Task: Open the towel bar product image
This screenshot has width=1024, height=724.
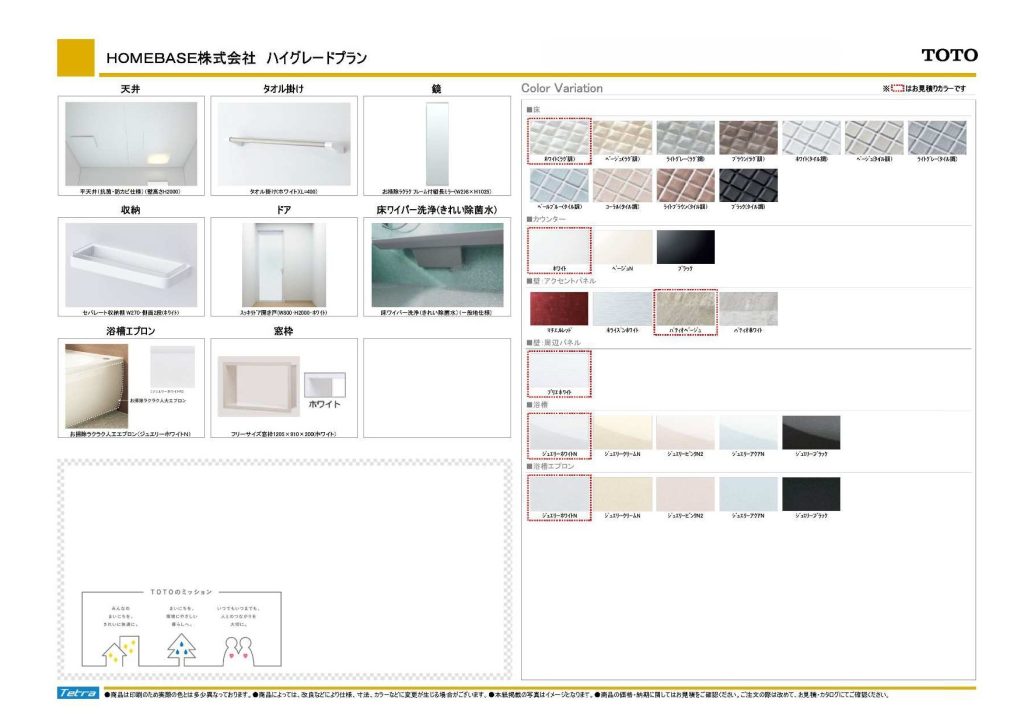Action: 284,143
